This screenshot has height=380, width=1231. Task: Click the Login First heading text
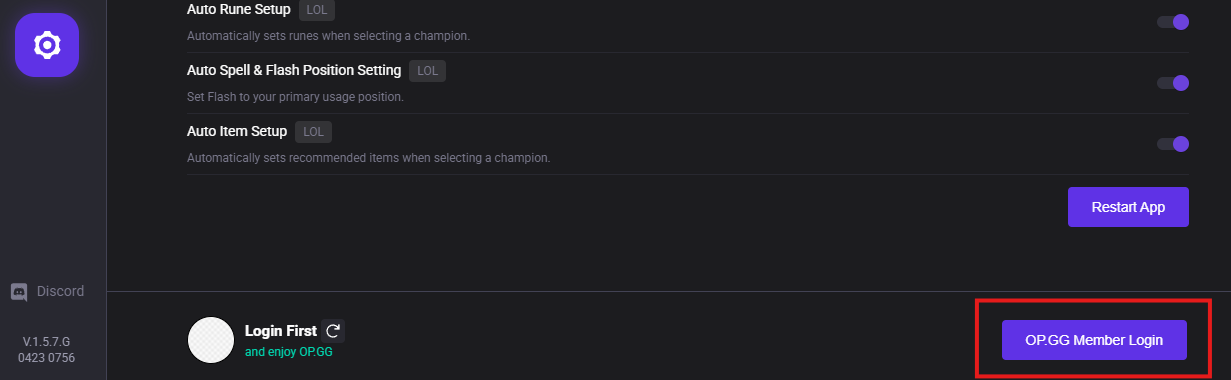(x=281, y=330)
